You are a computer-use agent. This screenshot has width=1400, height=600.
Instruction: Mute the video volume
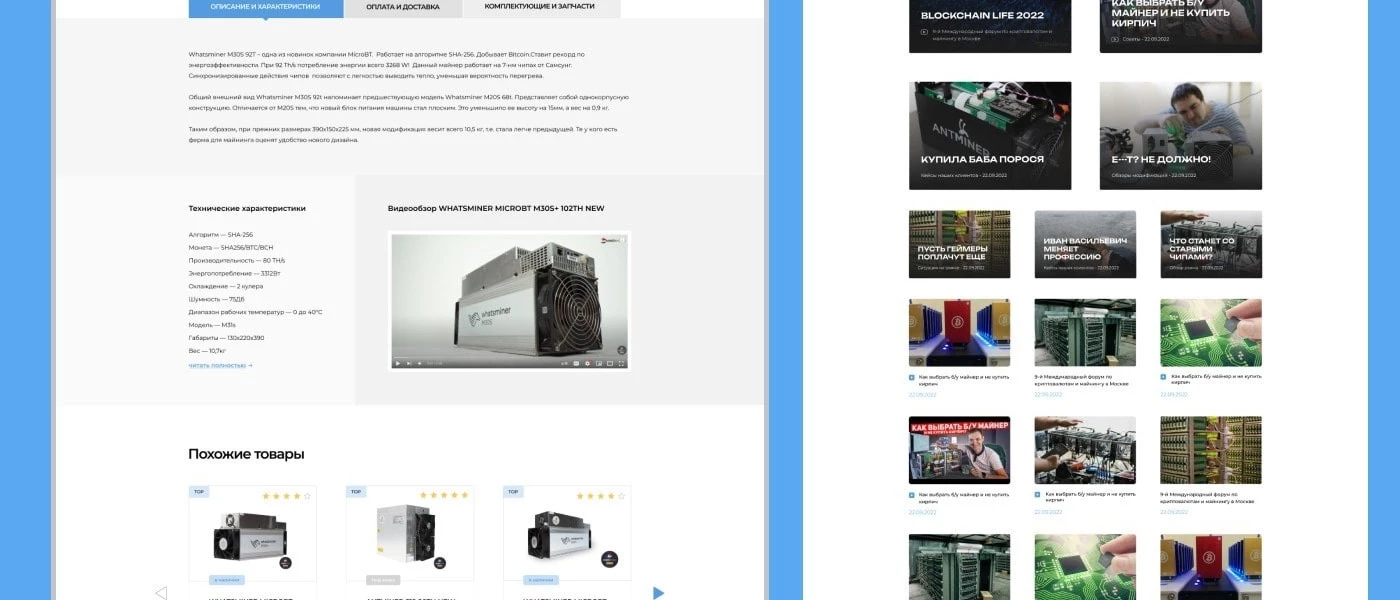pyautogui.click(x=420, y=363)
